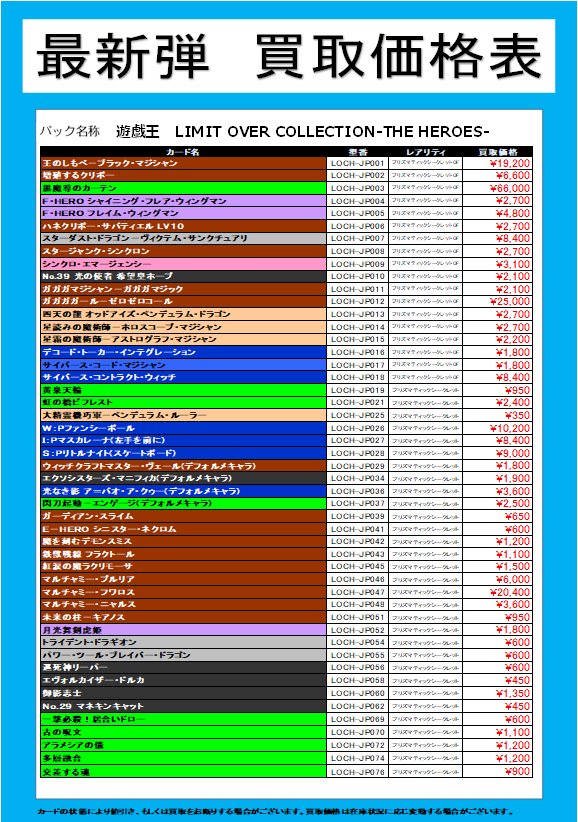This screenshot has height=822, width=578.
Task: Select card code LOCH-JP076
Action: [x=358, y=772]
